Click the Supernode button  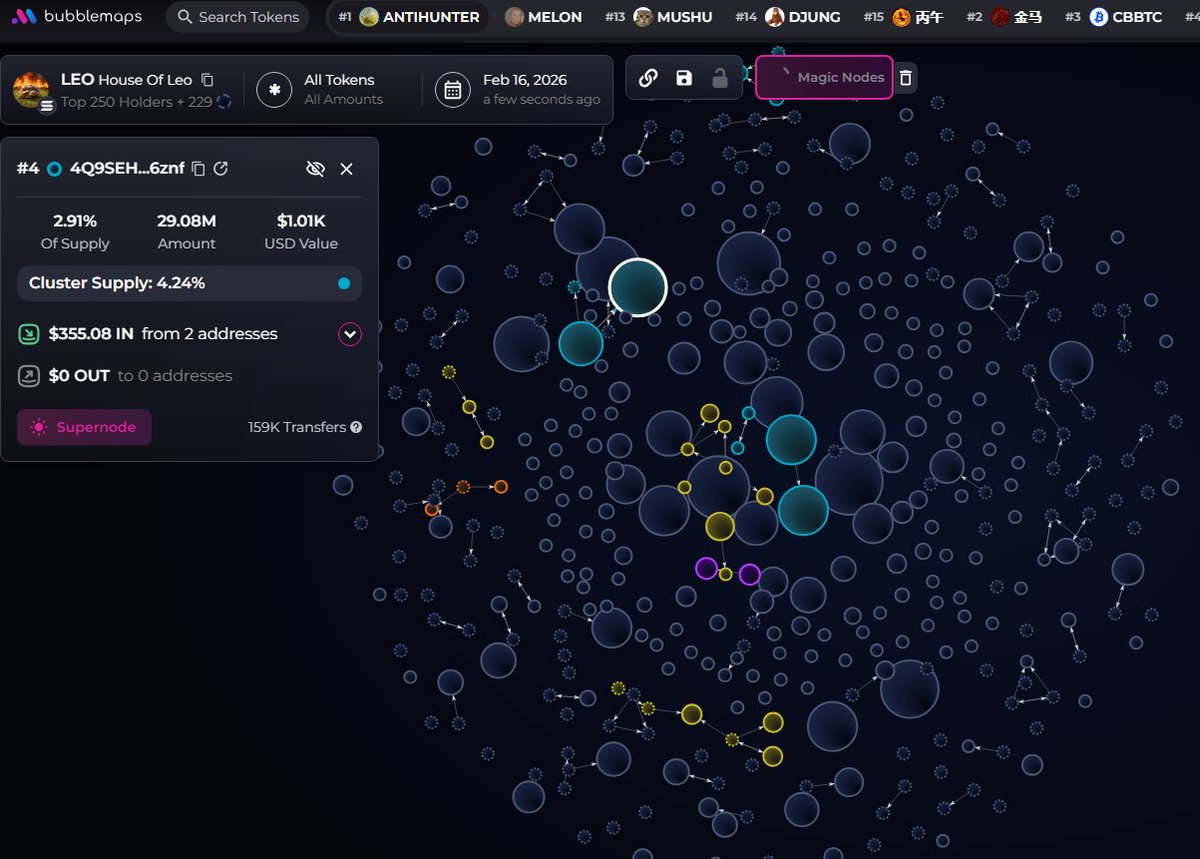pyautogui.click(x=84, y=427)
